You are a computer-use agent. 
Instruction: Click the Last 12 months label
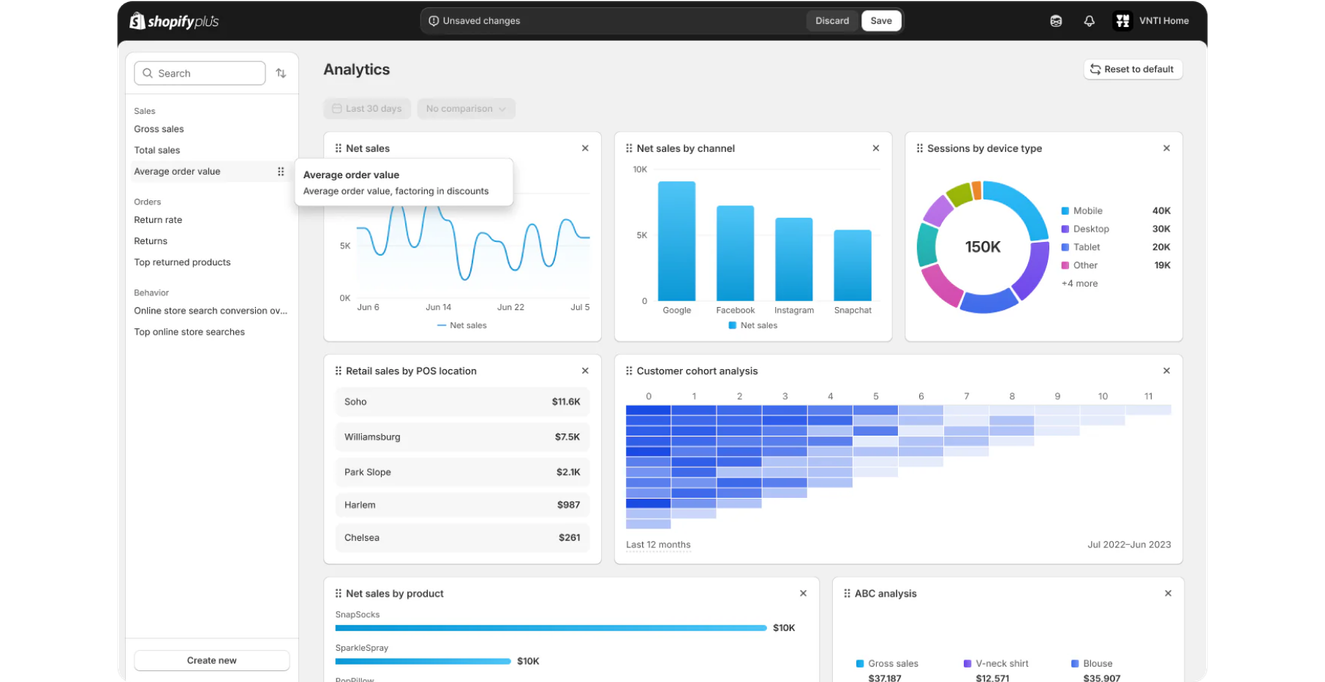point(658,545)
